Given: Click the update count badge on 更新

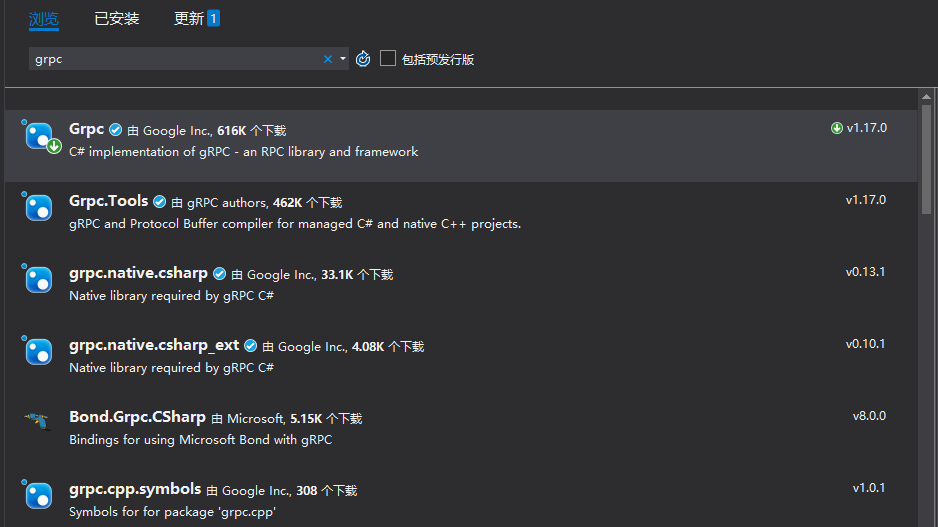Looking at the screenshot, I should (x=213, y=19).
